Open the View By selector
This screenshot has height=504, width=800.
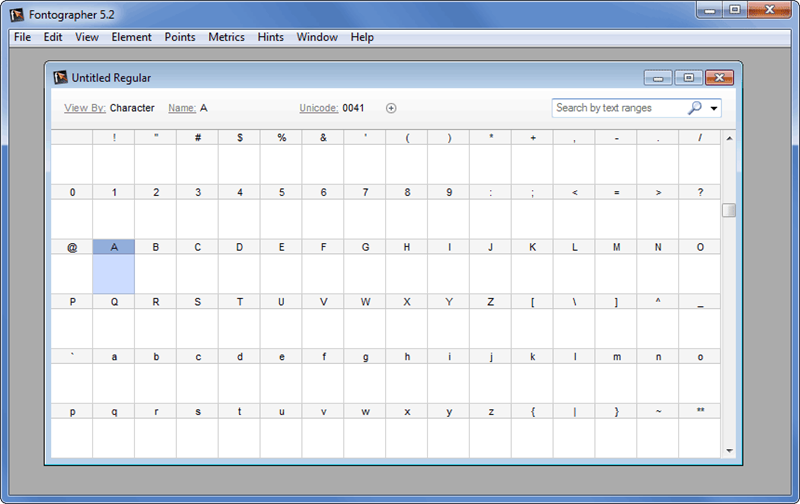pyautogui.click(x=85, y=108)
